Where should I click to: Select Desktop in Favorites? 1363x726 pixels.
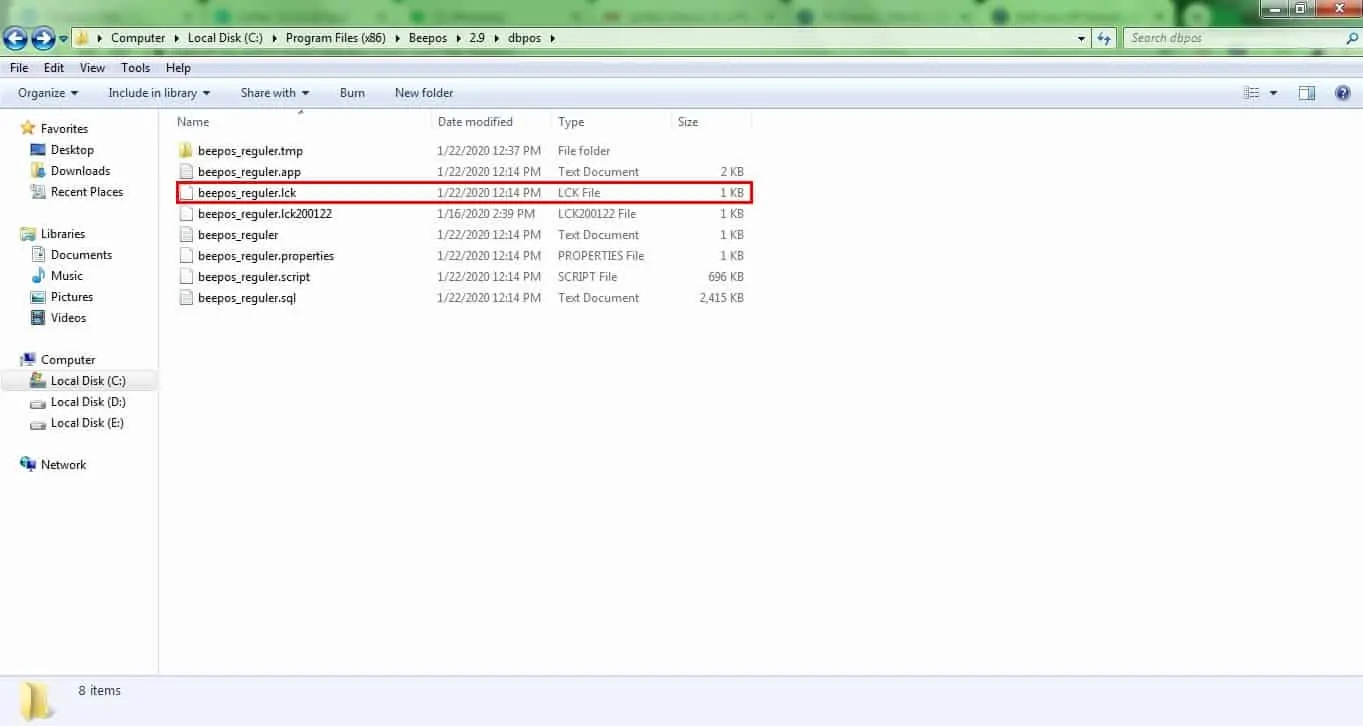tap(72, 150)
